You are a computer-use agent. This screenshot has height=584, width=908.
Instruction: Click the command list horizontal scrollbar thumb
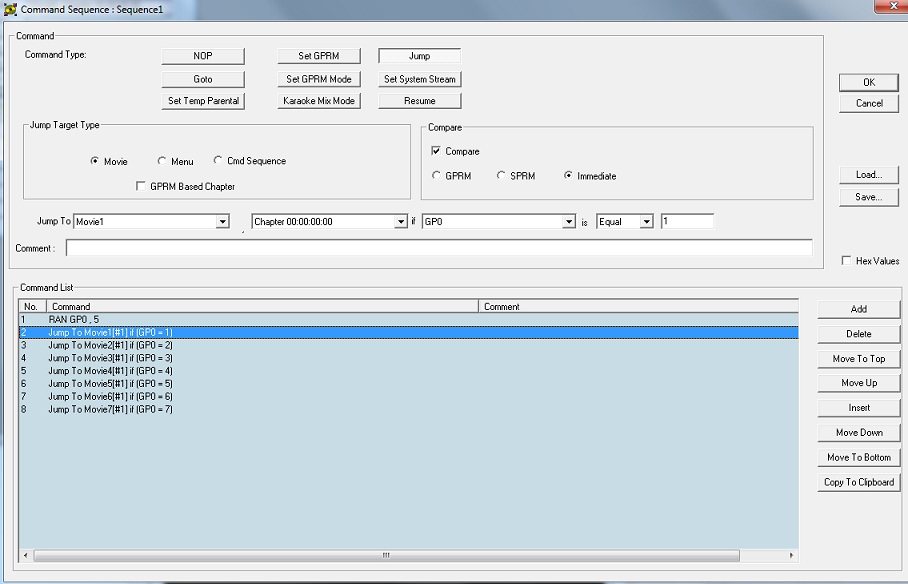pos(386,555)
